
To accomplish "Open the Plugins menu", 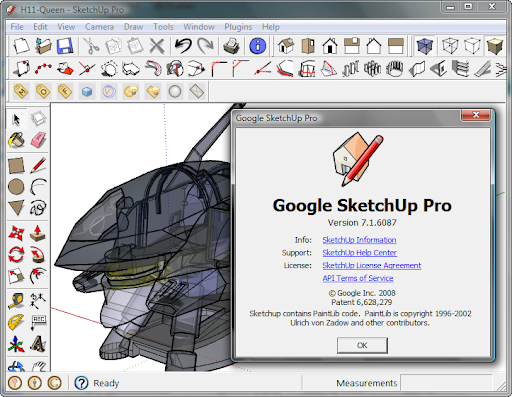I will [x=238, y=27].
